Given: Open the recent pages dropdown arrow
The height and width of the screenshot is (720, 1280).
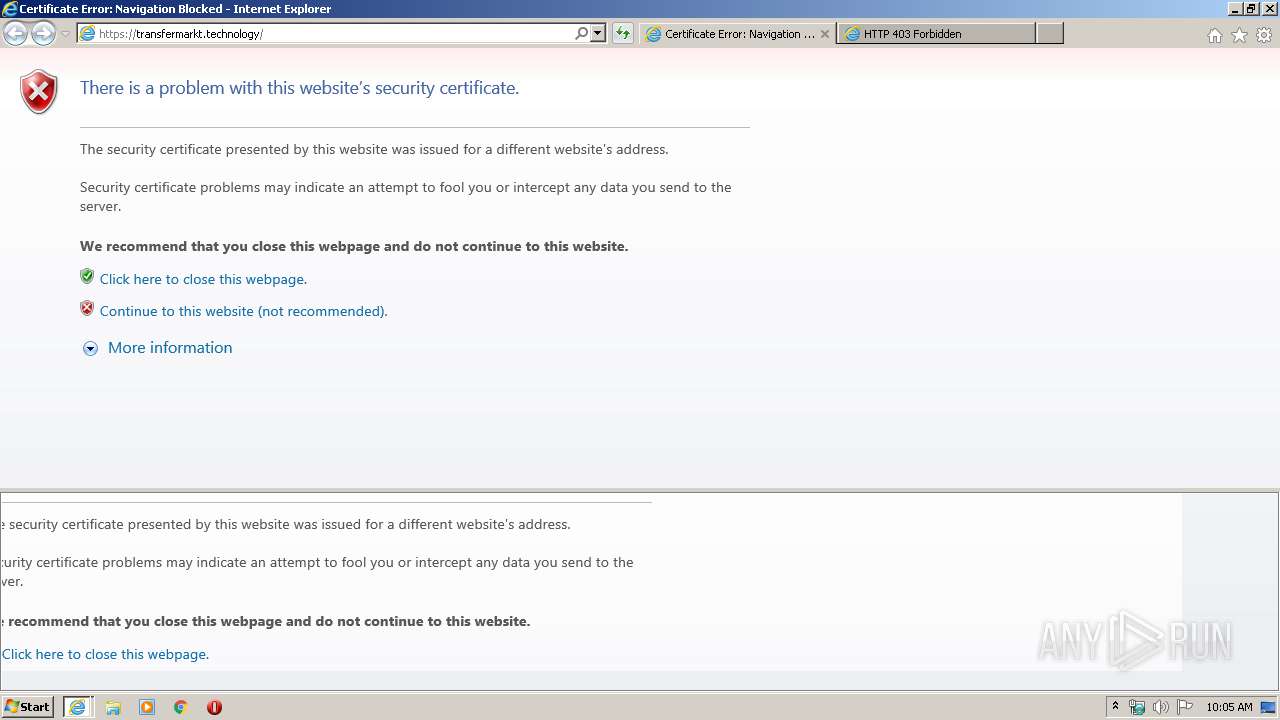Looking at the screenshot, I should click(65, 34).
